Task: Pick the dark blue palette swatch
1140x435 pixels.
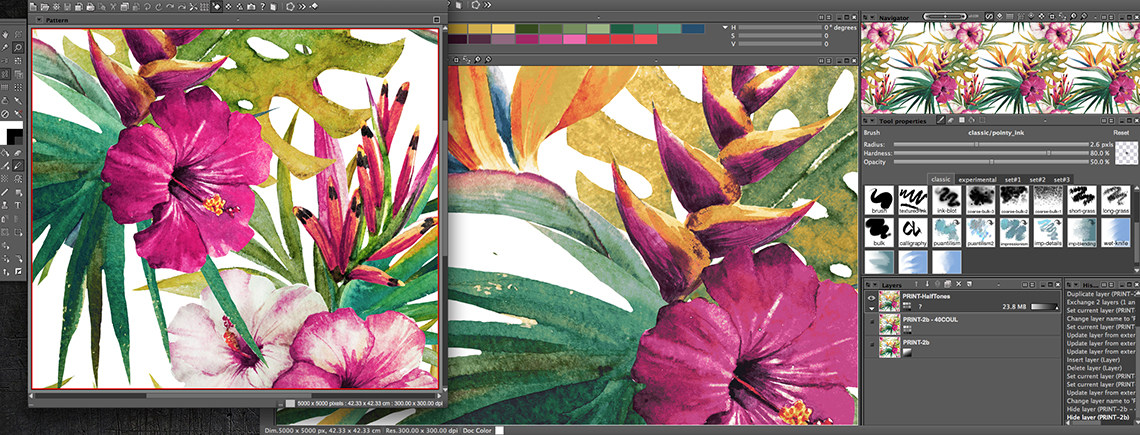Action: click(x=694, y=28)
